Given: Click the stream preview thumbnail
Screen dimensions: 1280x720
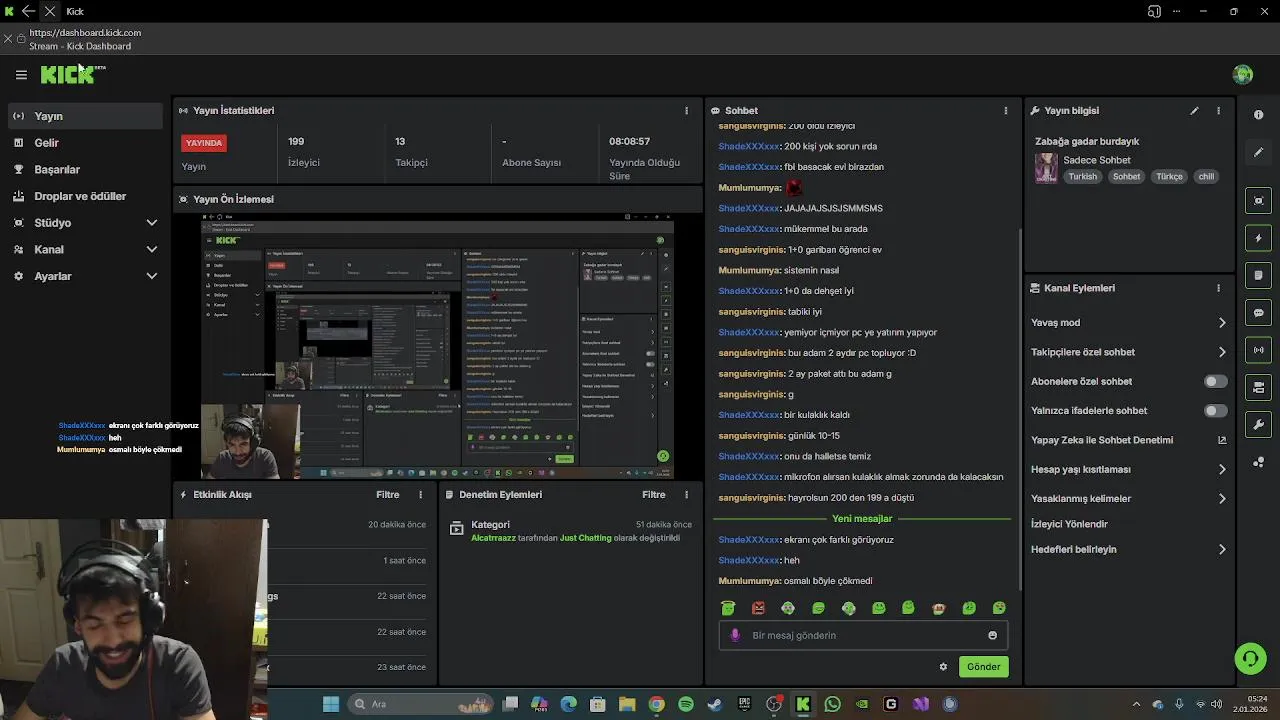Looking at the screenshot, I should (437, 346).
